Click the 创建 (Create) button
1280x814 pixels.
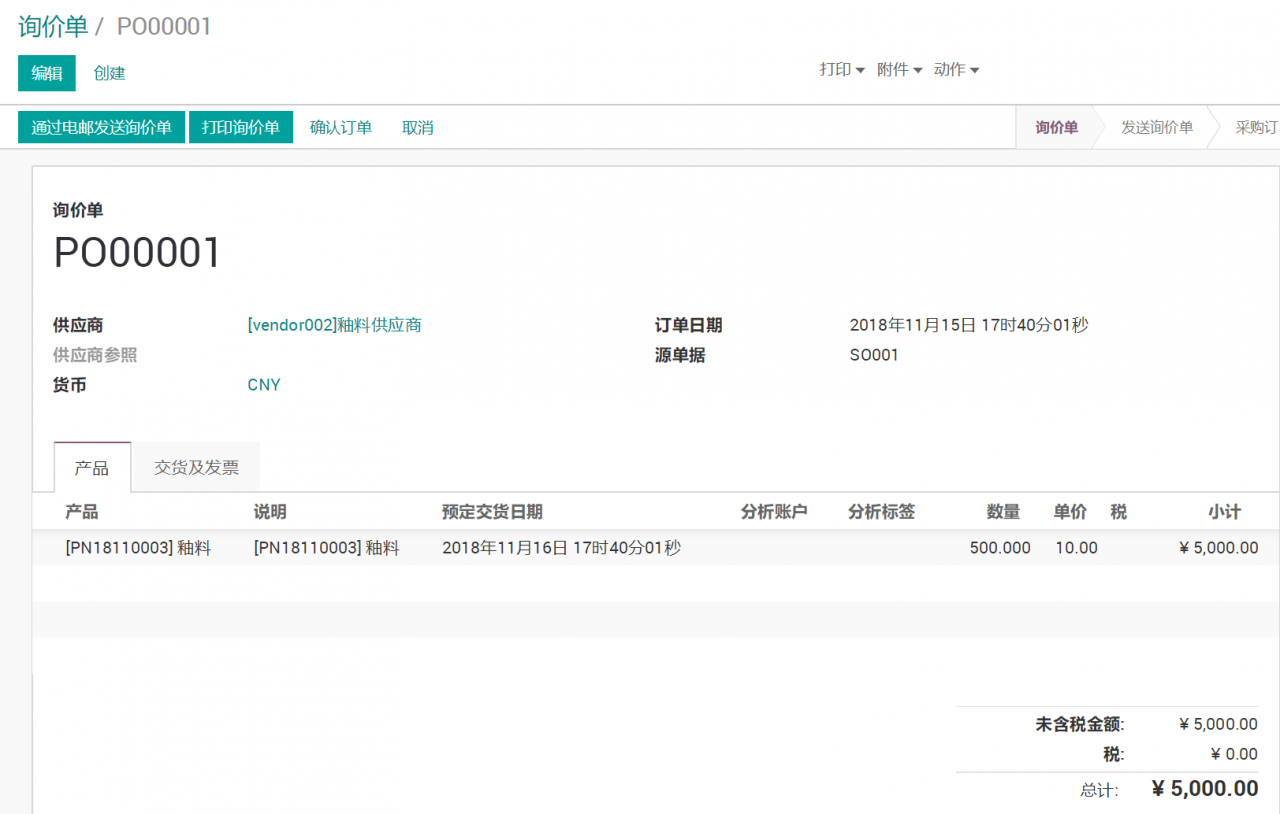coord(109,73)
